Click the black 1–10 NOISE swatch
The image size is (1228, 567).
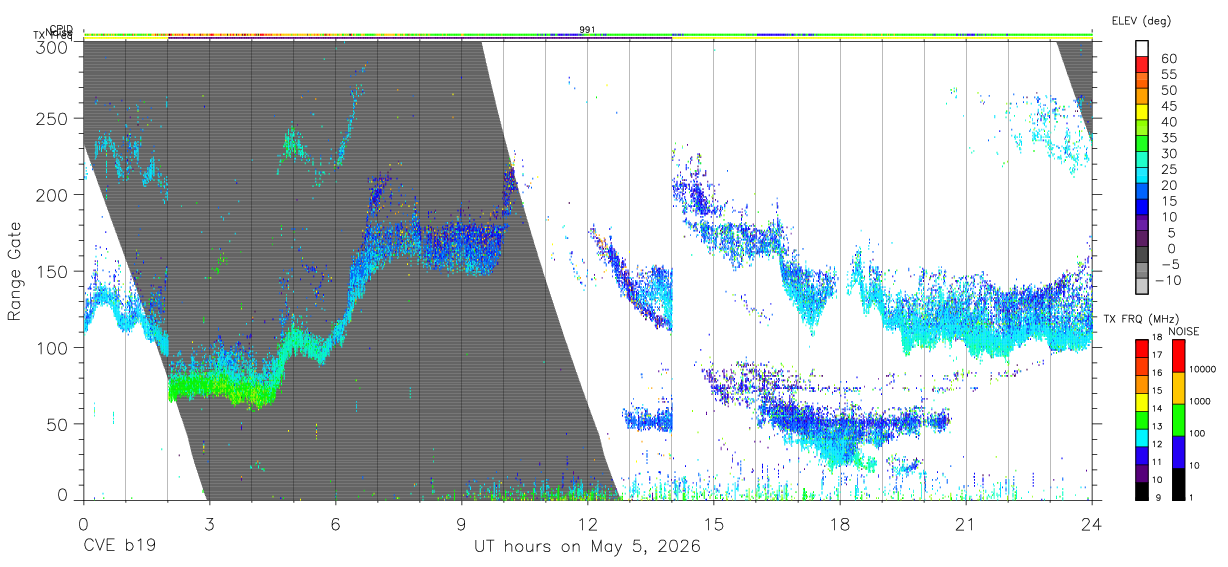coord(1179,483)
